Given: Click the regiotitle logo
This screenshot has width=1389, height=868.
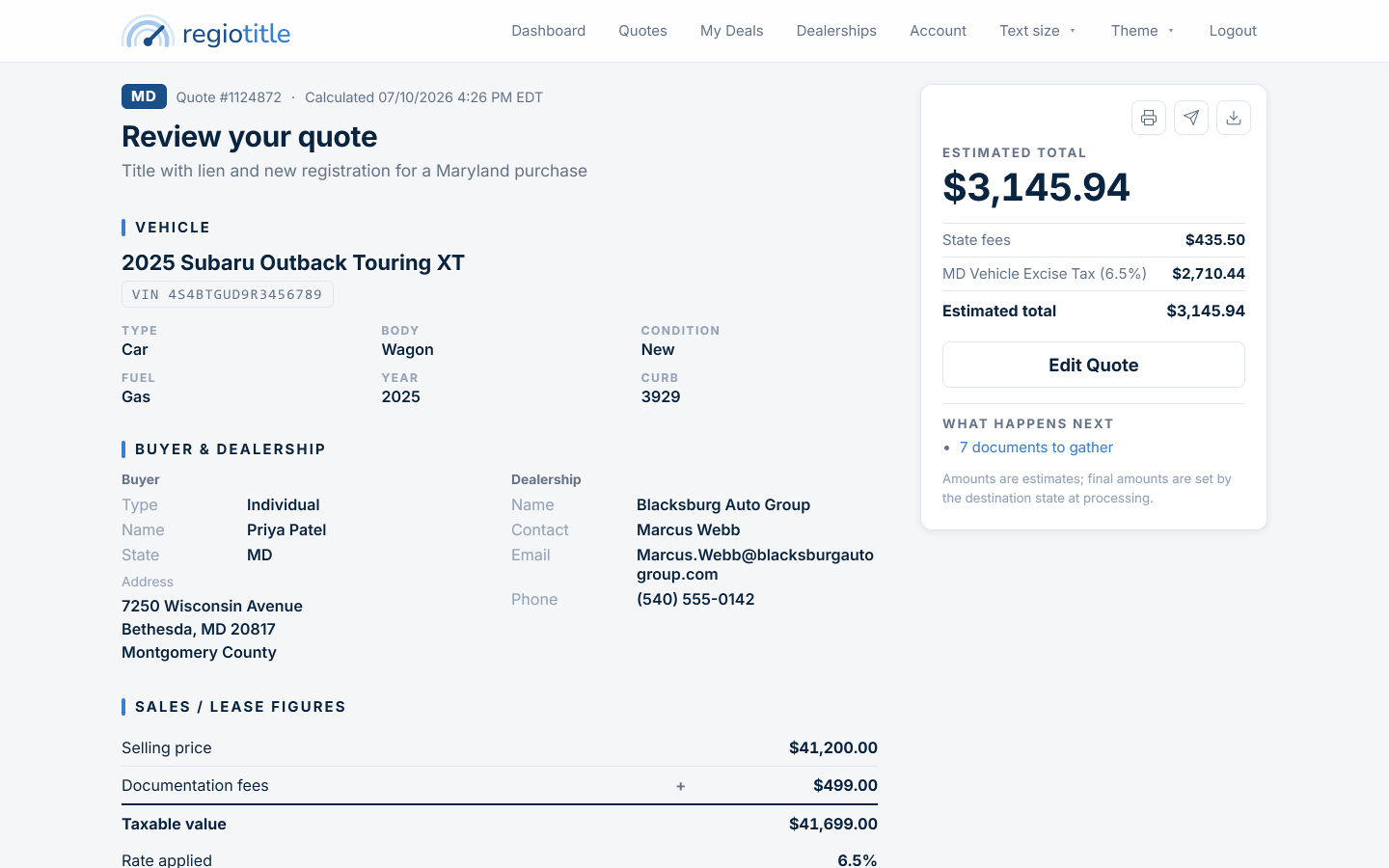Looking at the screenshot, I should pos(205,32).
